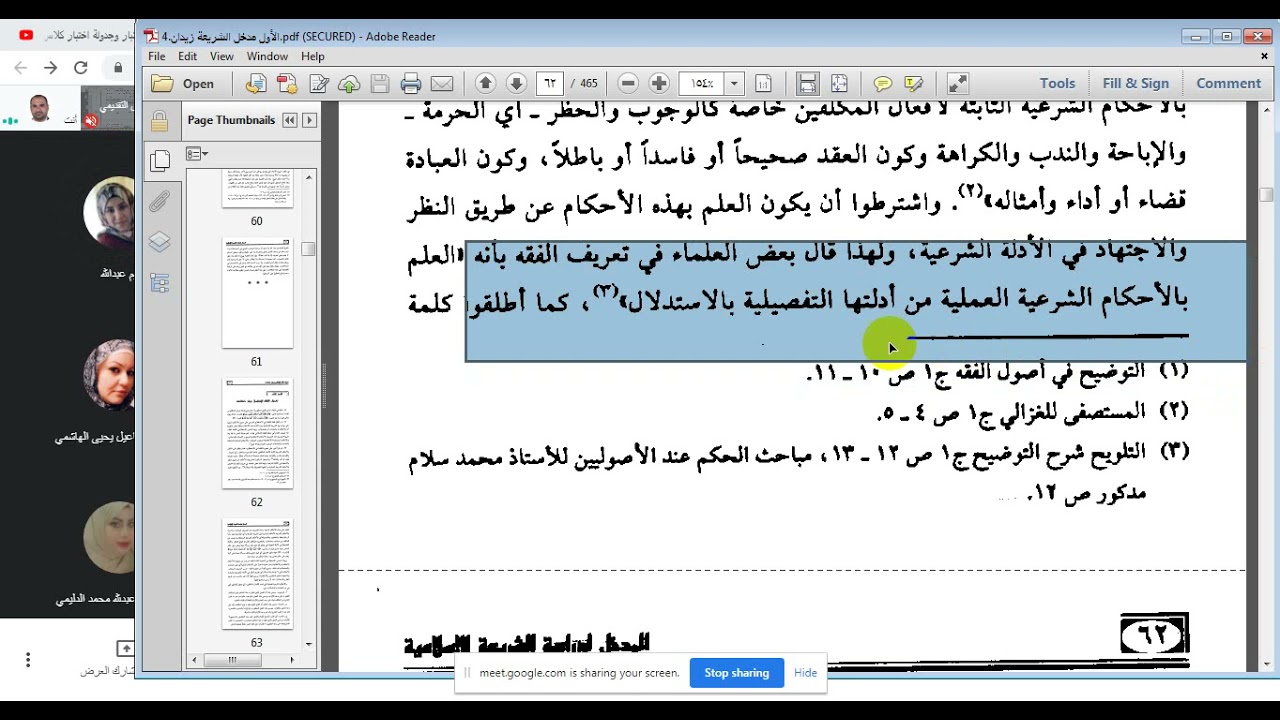The width and height of the screenshot is (1280, 720).
Task: Click the Convert PDF to Word icon
Action: 287,84
